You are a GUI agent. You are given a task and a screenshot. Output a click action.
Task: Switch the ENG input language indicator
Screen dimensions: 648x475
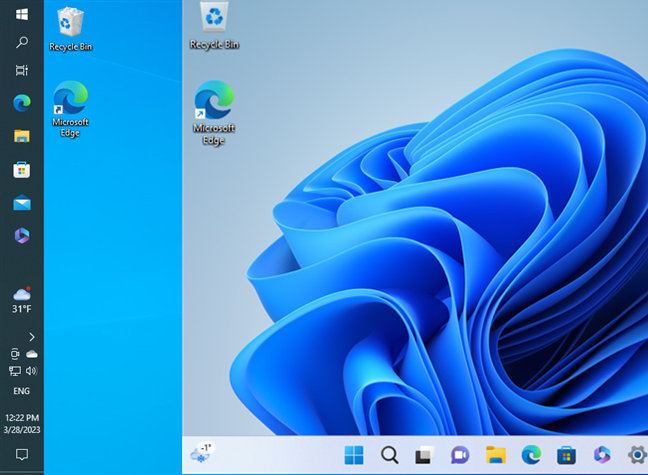pyautogui.click(x=21, y=391)
